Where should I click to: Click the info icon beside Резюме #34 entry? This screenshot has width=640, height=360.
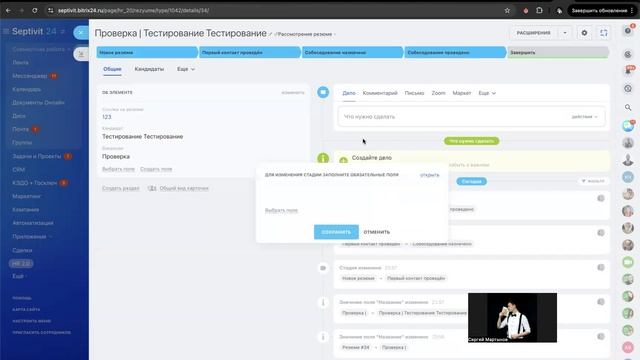[323, 337]
